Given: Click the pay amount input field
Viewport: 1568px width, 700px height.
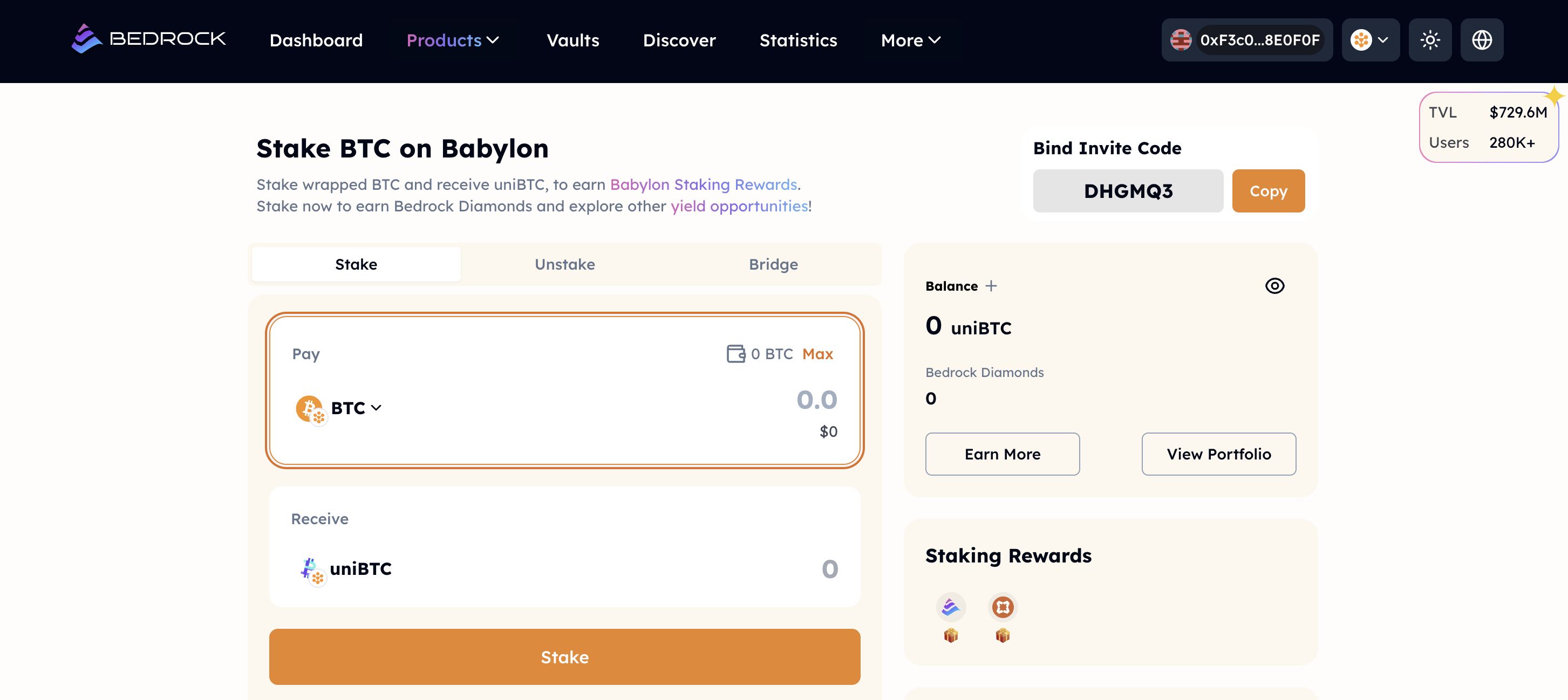Looking at the screenshot, I should pos(816,400).
